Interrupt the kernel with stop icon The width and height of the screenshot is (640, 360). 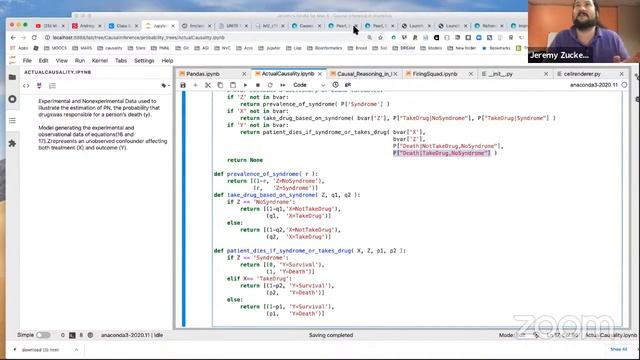[258, 85]
